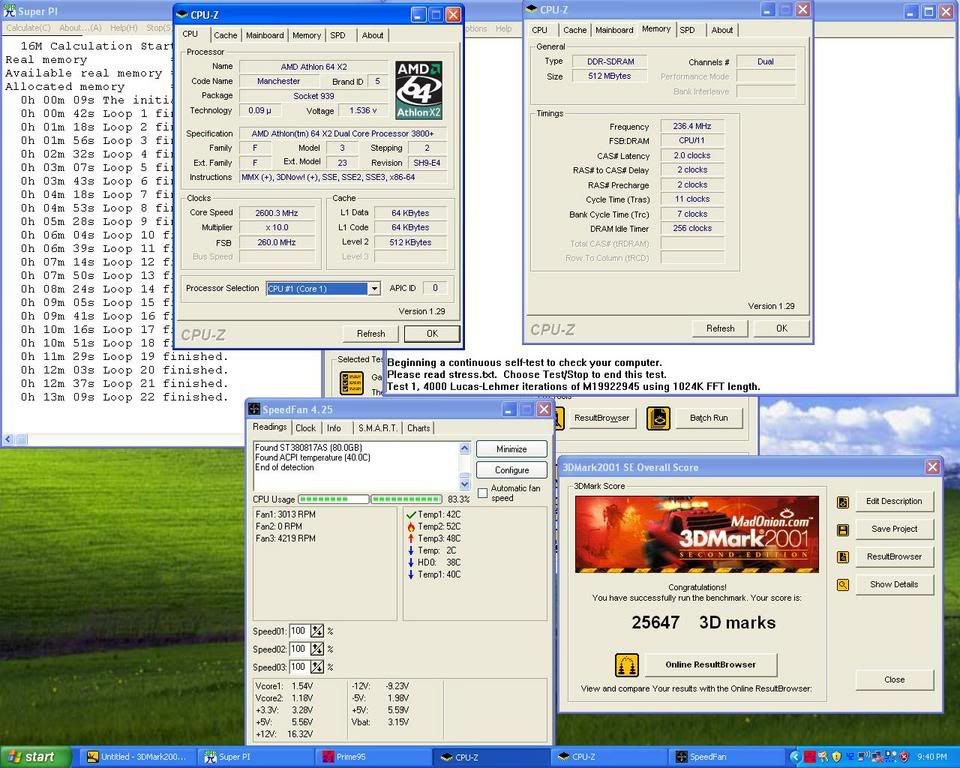This screenshot has height=768, width=960.
Task: Click the Speed02 percentage input field
Action: [x=299, y=649]
